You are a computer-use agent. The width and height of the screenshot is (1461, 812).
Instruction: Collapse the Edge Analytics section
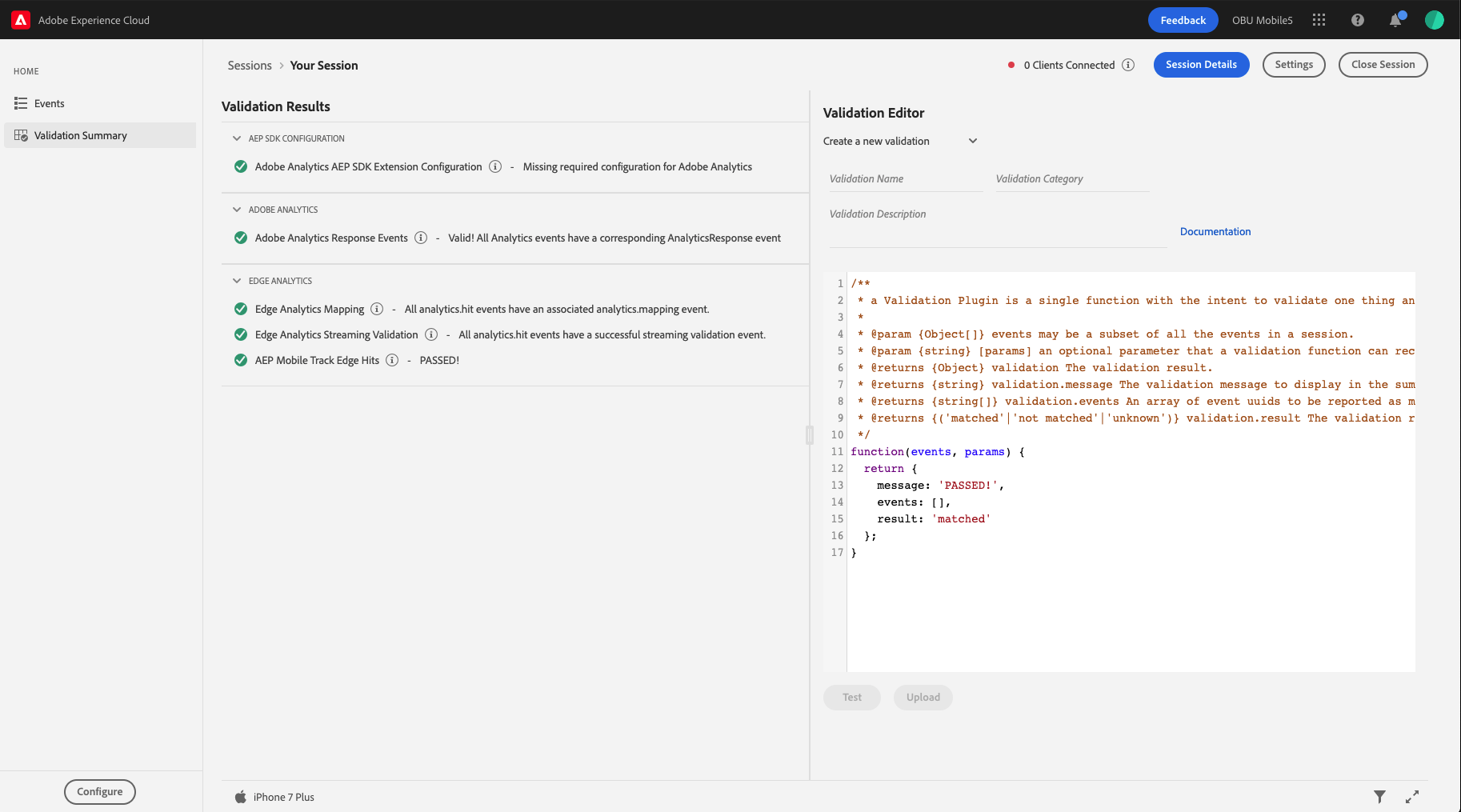237,281
